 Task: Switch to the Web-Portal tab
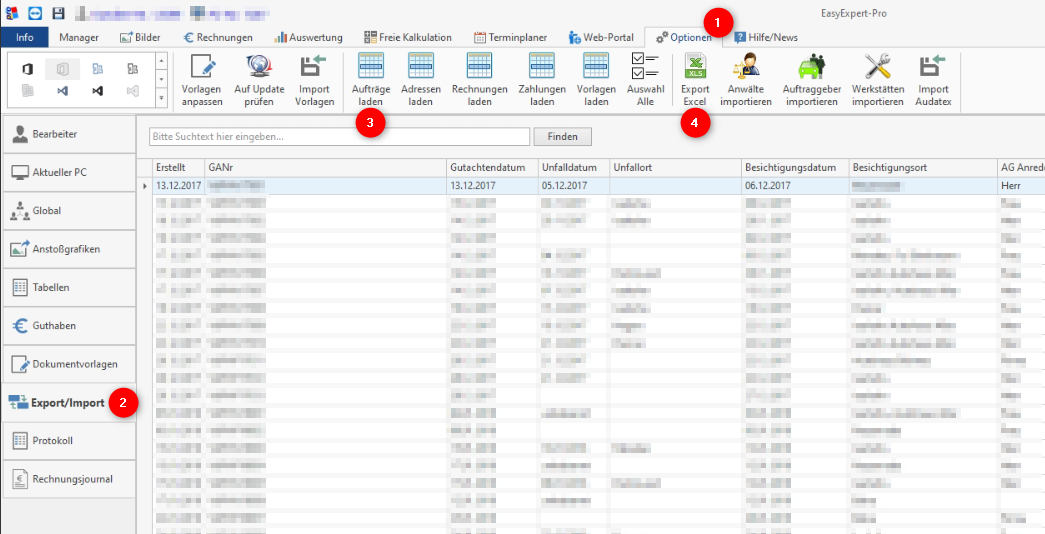pyautogui.click(x=601, y=37)
